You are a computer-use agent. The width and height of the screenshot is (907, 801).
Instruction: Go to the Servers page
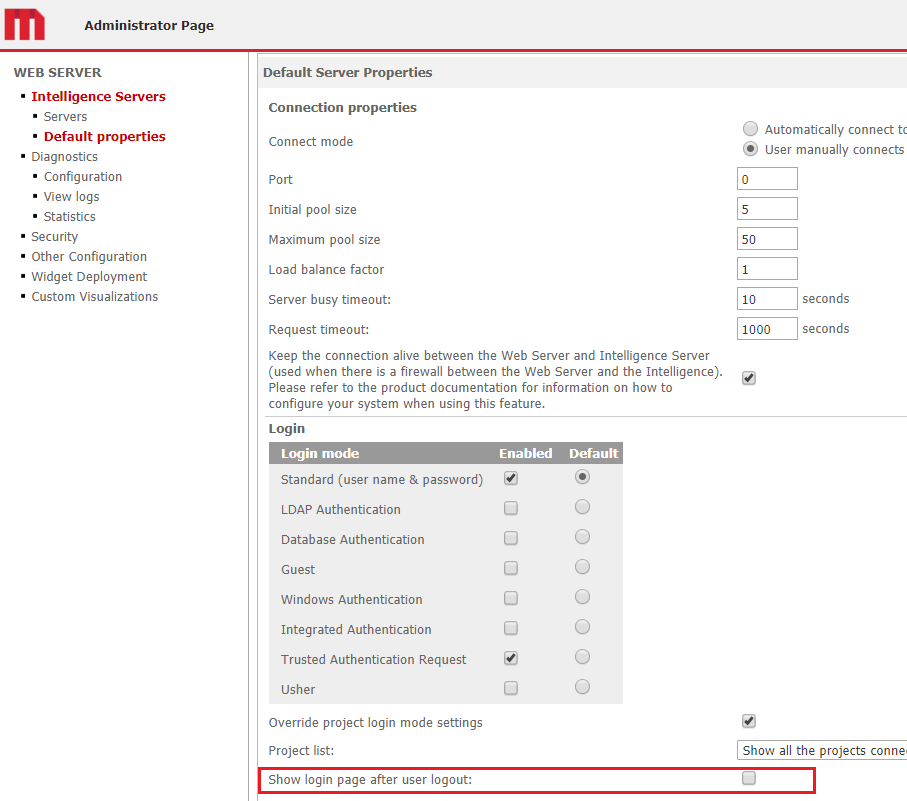click(x=65, y=116)
